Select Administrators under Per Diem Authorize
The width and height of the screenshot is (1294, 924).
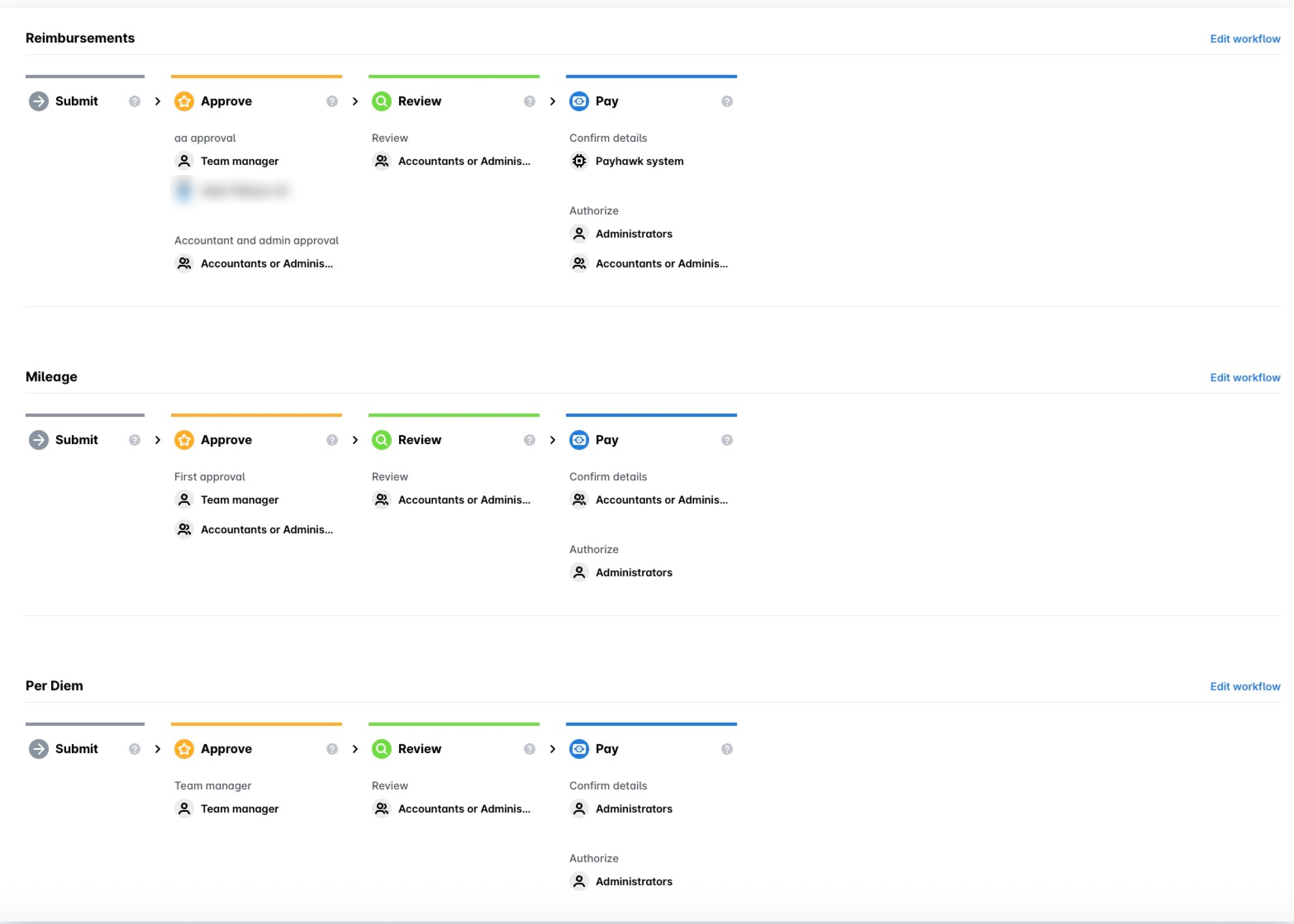(621, 881)
